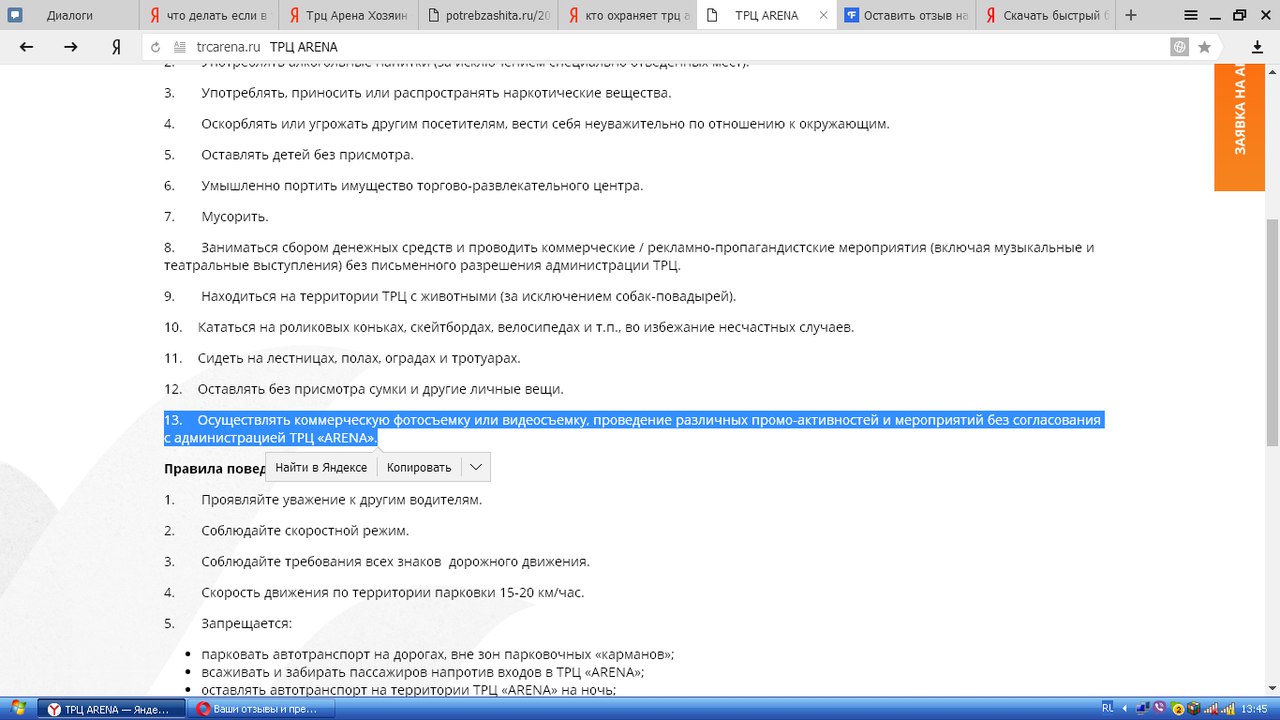Image resolution: width=1280 pixels, height=720 pixels.
Task: Click rule 'Сидеть на лестницах, полах, оградах'
Action: pos(359,357)
